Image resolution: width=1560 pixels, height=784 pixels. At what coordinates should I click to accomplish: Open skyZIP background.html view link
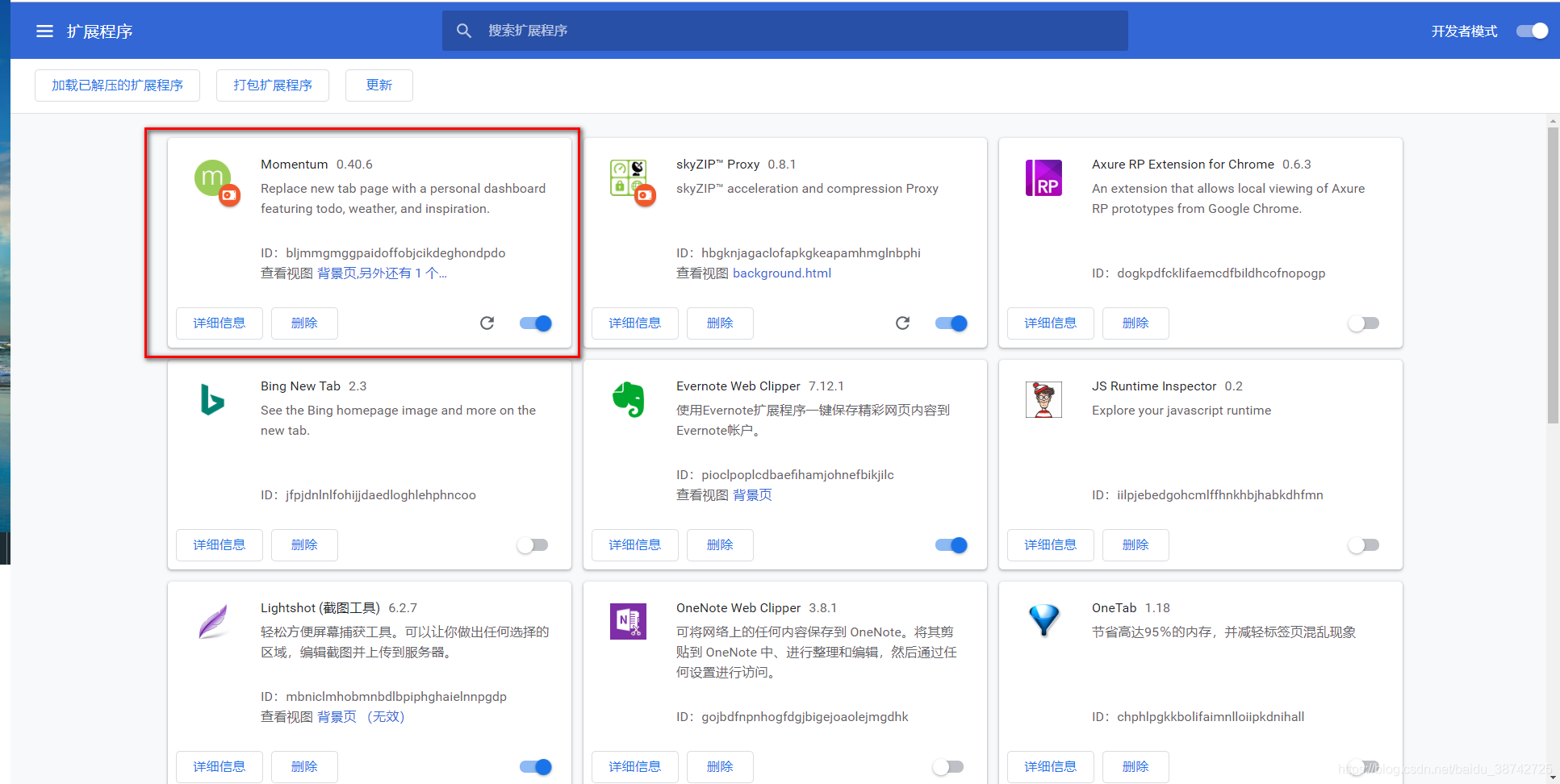pos(782,273)
